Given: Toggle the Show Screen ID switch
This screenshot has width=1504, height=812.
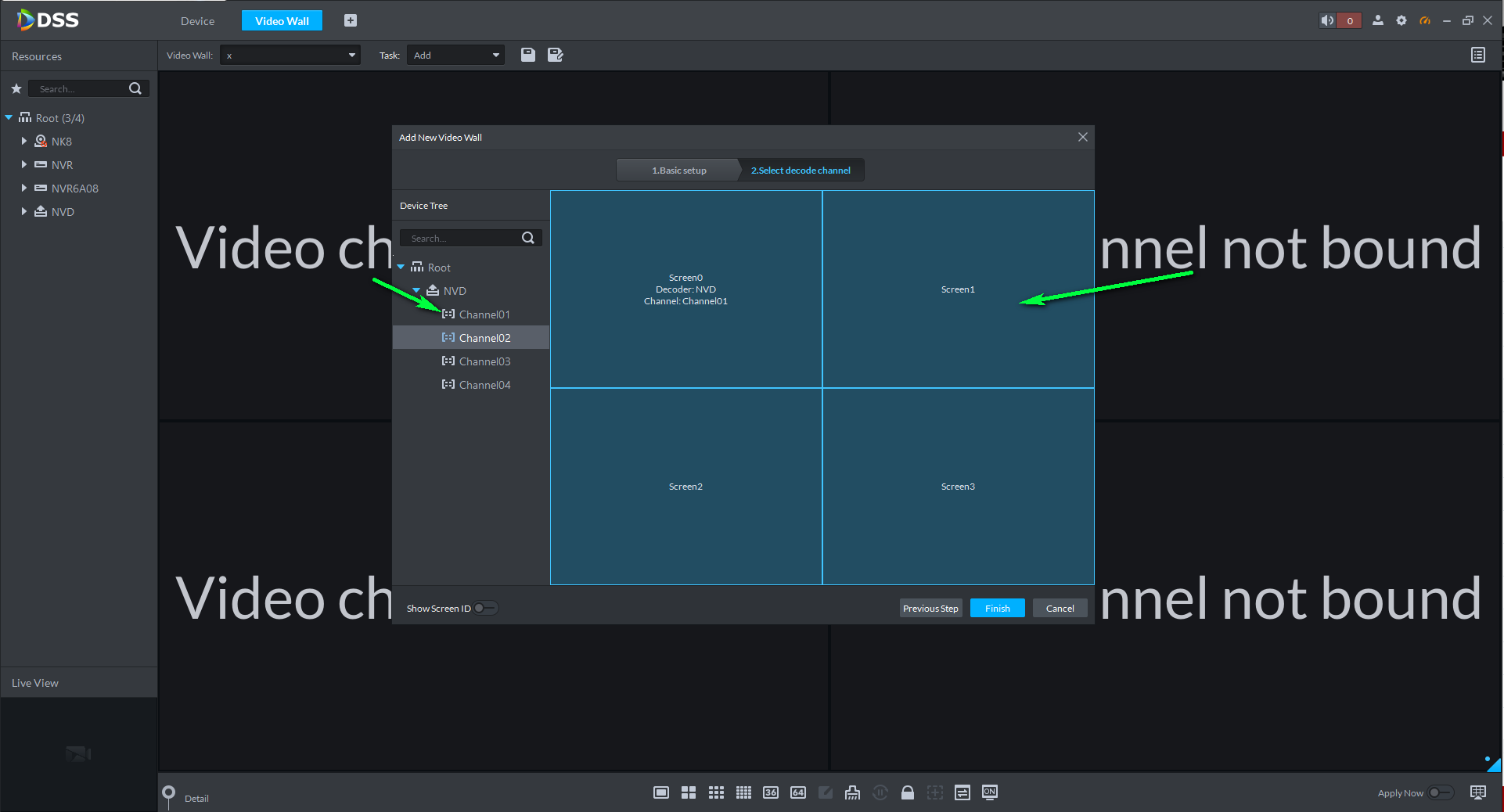Looking at the screenshot, I should click(x=485, y=608).
